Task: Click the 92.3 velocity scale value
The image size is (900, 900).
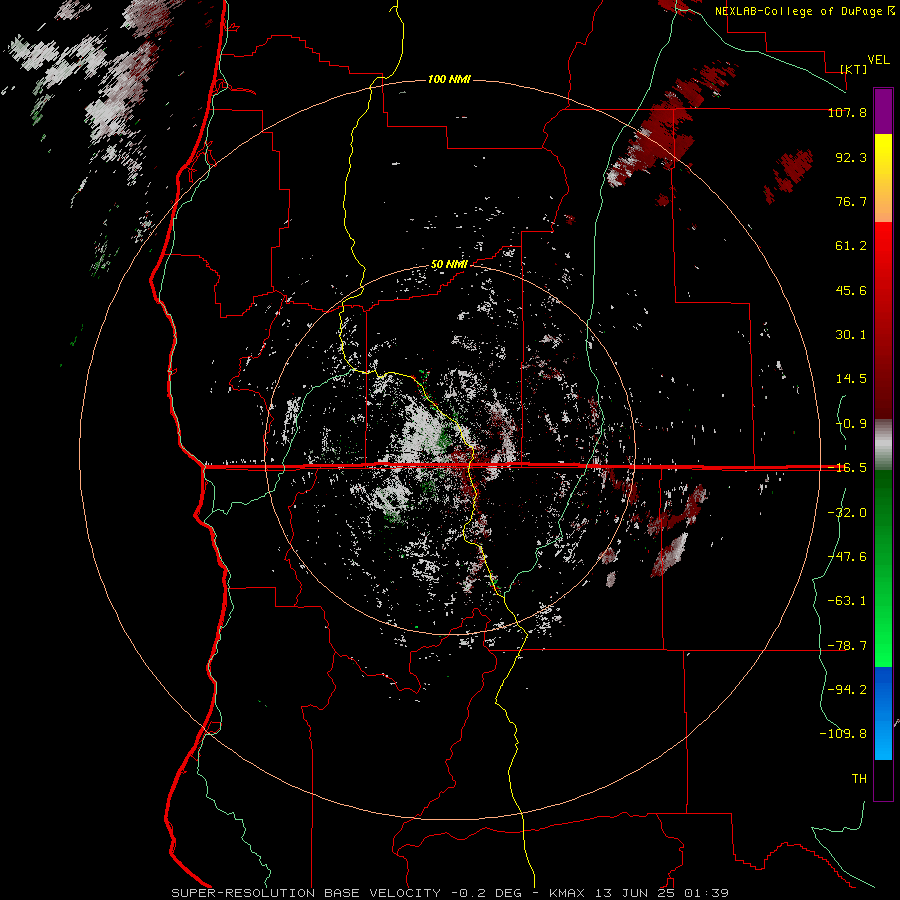Action: [851, 157]
